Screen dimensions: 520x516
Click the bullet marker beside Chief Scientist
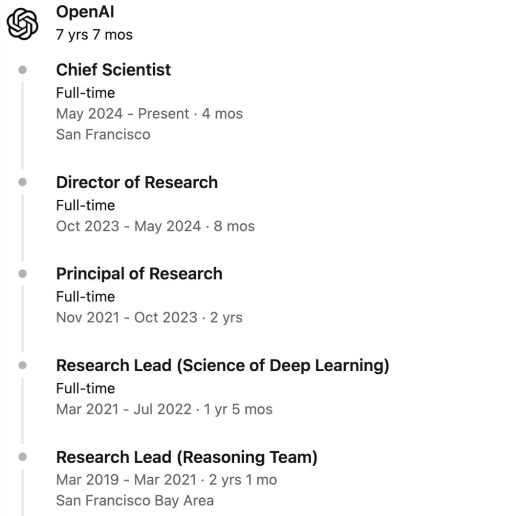point(23,70)
